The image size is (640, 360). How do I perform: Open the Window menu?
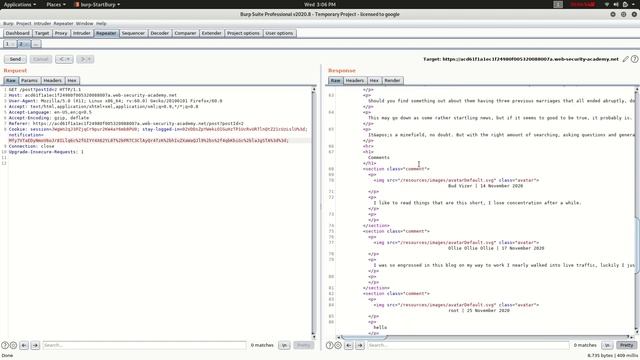click(84, 24)
